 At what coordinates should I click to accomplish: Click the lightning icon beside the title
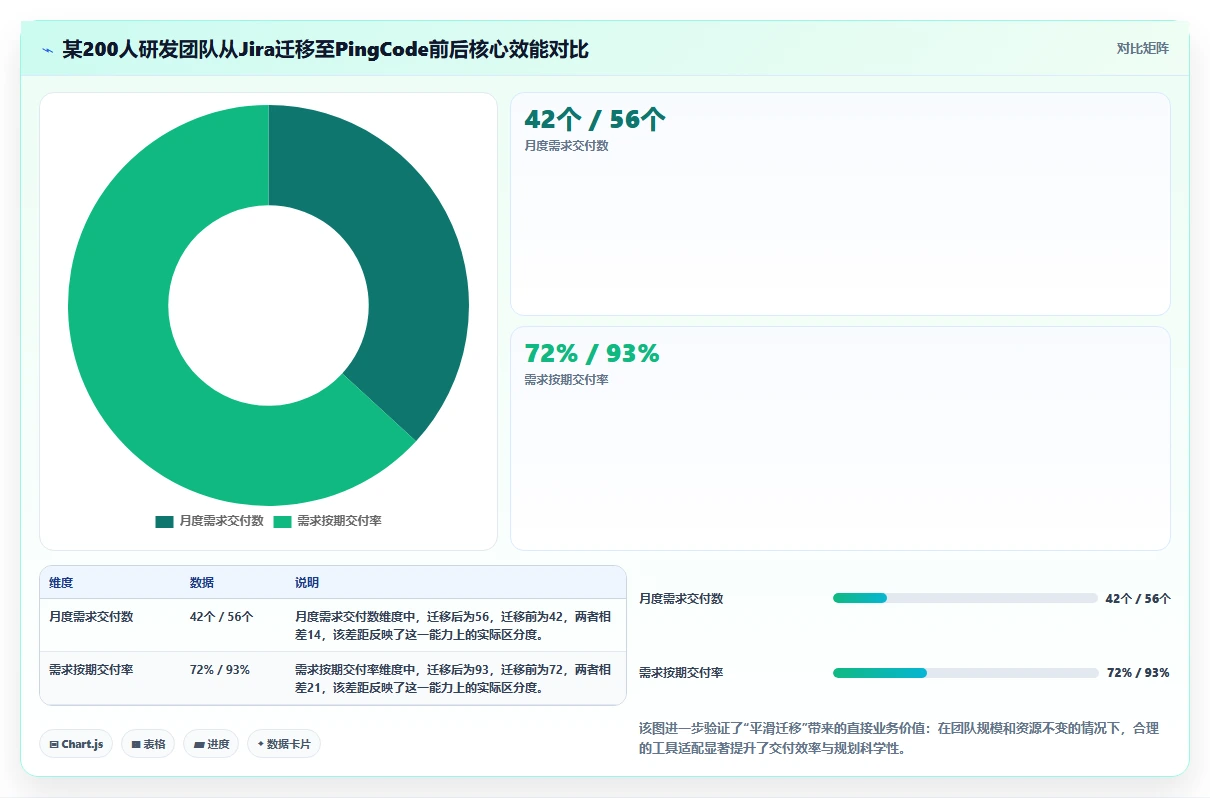48,49
